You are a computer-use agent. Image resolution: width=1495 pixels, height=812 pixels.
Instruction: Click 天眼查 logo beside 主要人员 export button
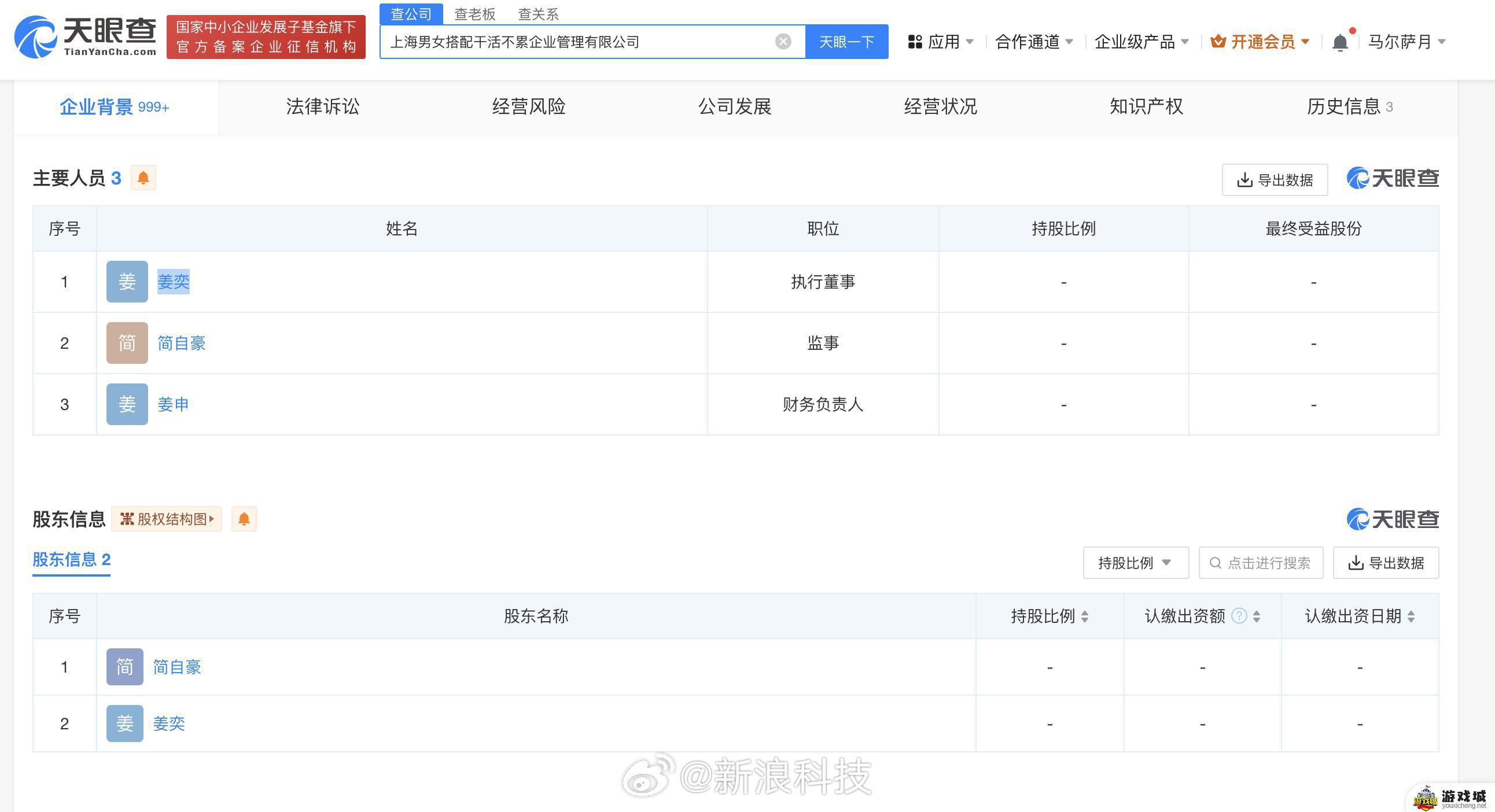1393,178
